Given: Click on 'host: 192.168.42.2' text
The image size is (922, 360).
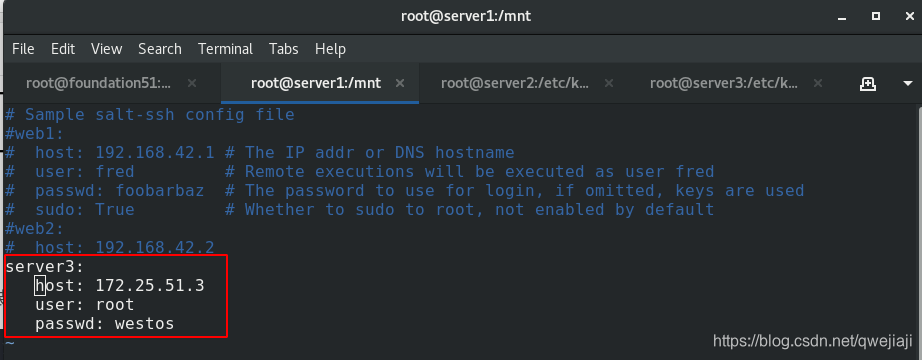Looking at the screenshot, I should coord(124,247).
